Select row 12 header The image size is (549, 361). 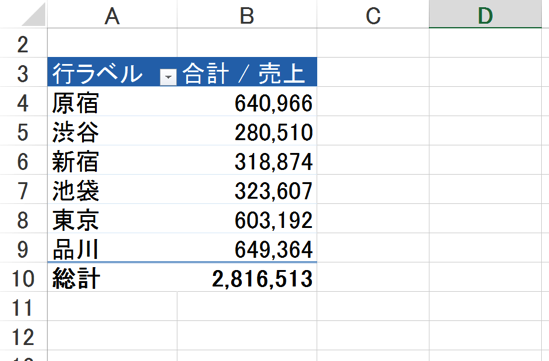23,335
